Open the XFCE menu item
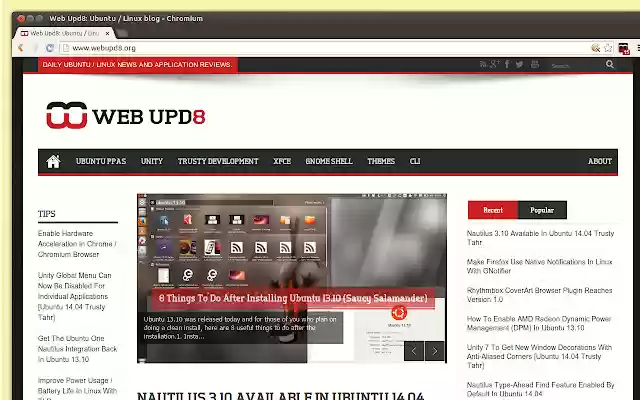 pos(282,161)
